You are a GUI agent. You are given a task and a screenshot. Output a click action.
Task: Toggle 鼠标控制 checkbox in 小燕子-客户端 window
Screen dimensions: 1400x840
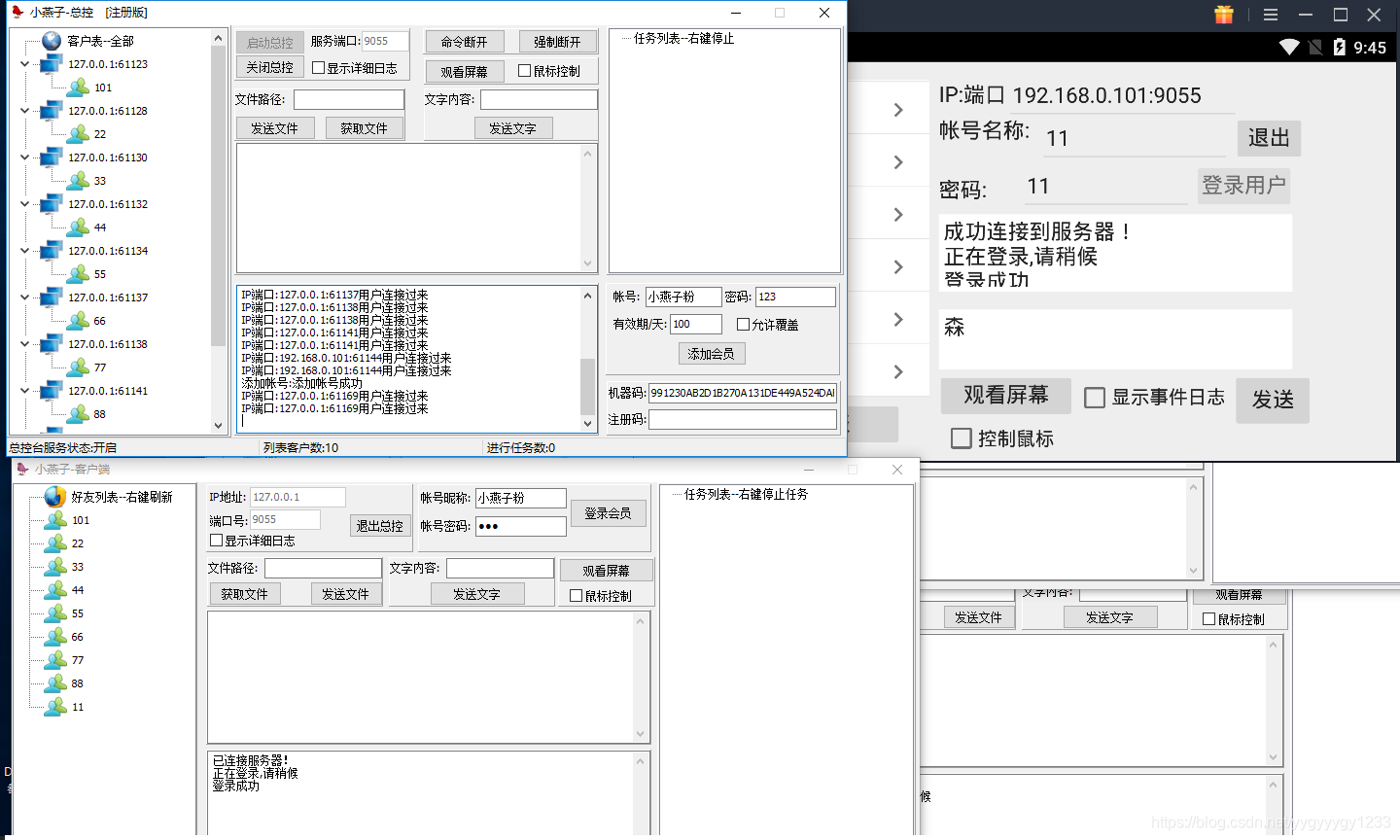pos(577,596)
